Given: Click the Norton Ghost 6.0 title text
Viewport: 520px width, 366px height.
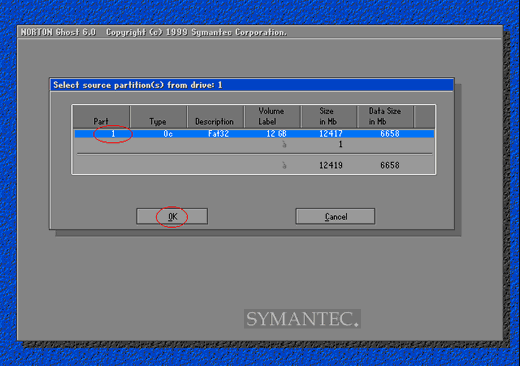Looking at the screenshot, I should tap(58, 32).
